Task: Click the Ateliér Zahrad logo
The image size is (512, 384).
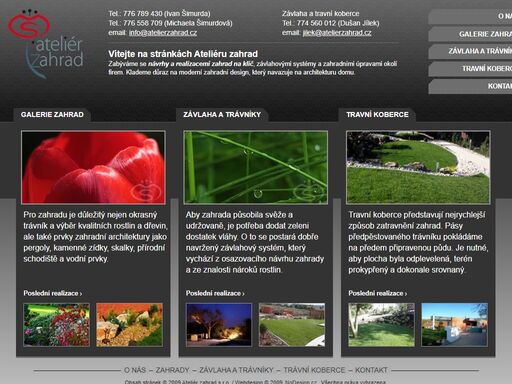Action: (46, 43)
